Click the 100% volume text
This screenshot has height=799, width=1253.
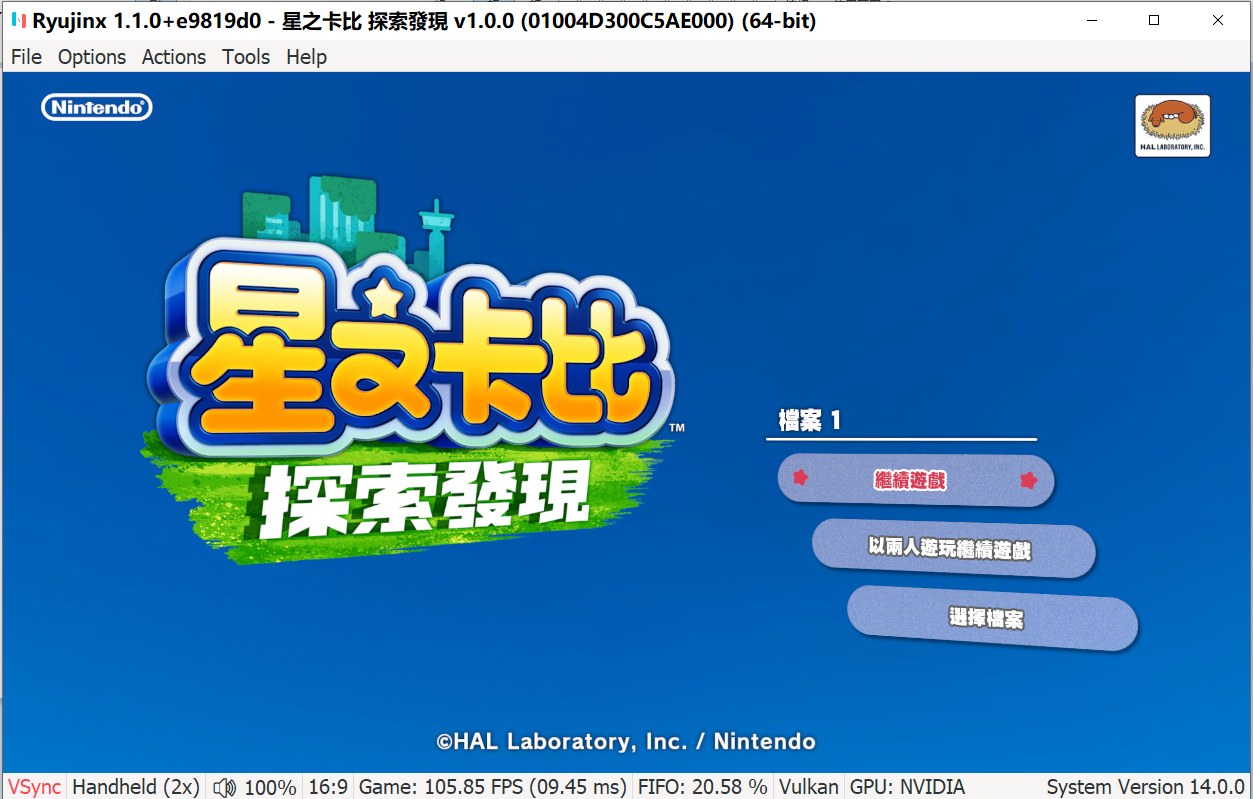tap(270, 787)
